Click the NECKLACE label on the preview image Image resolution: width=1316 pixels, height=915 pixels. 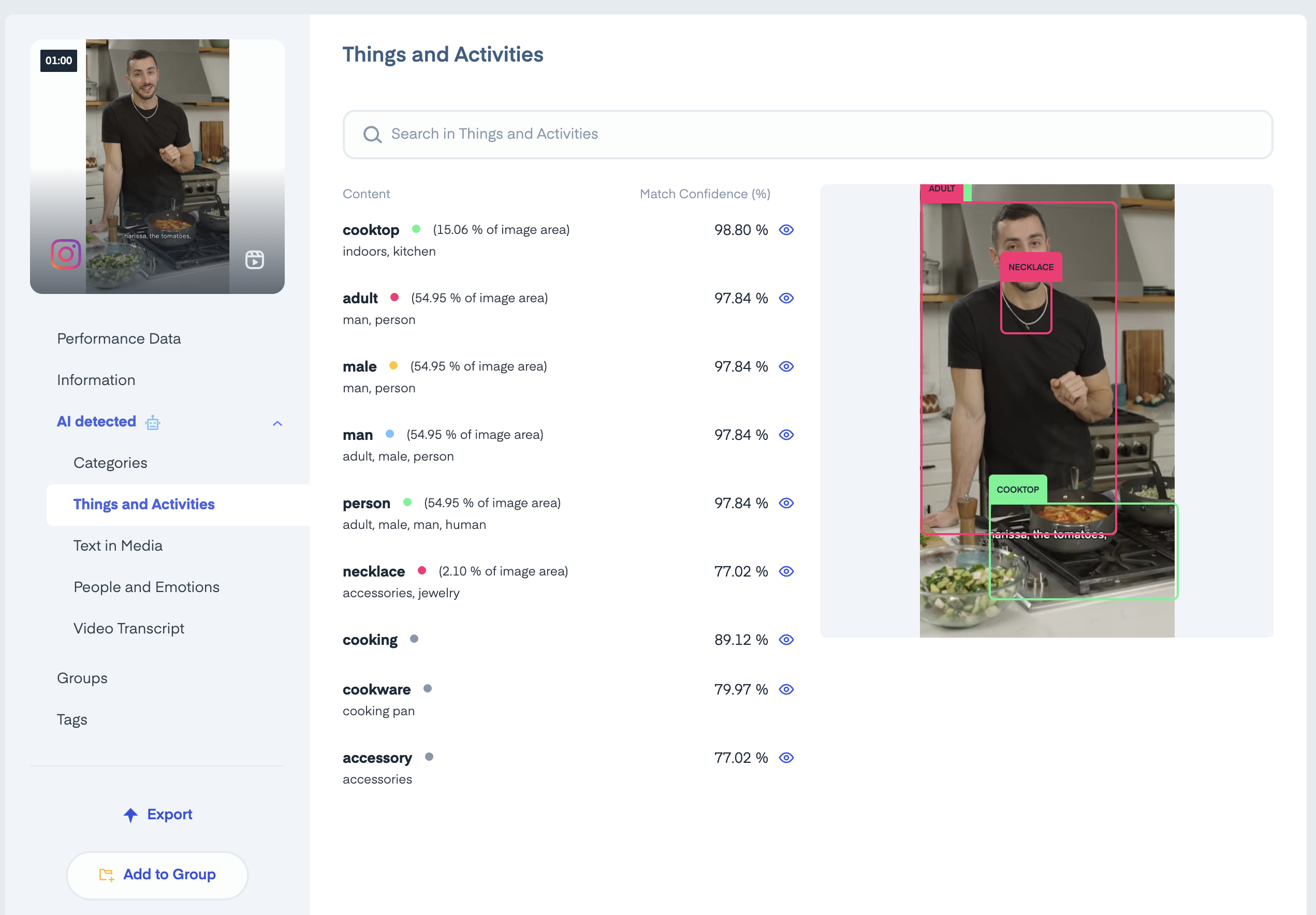pyautogui.click(x=1030, y=267)
